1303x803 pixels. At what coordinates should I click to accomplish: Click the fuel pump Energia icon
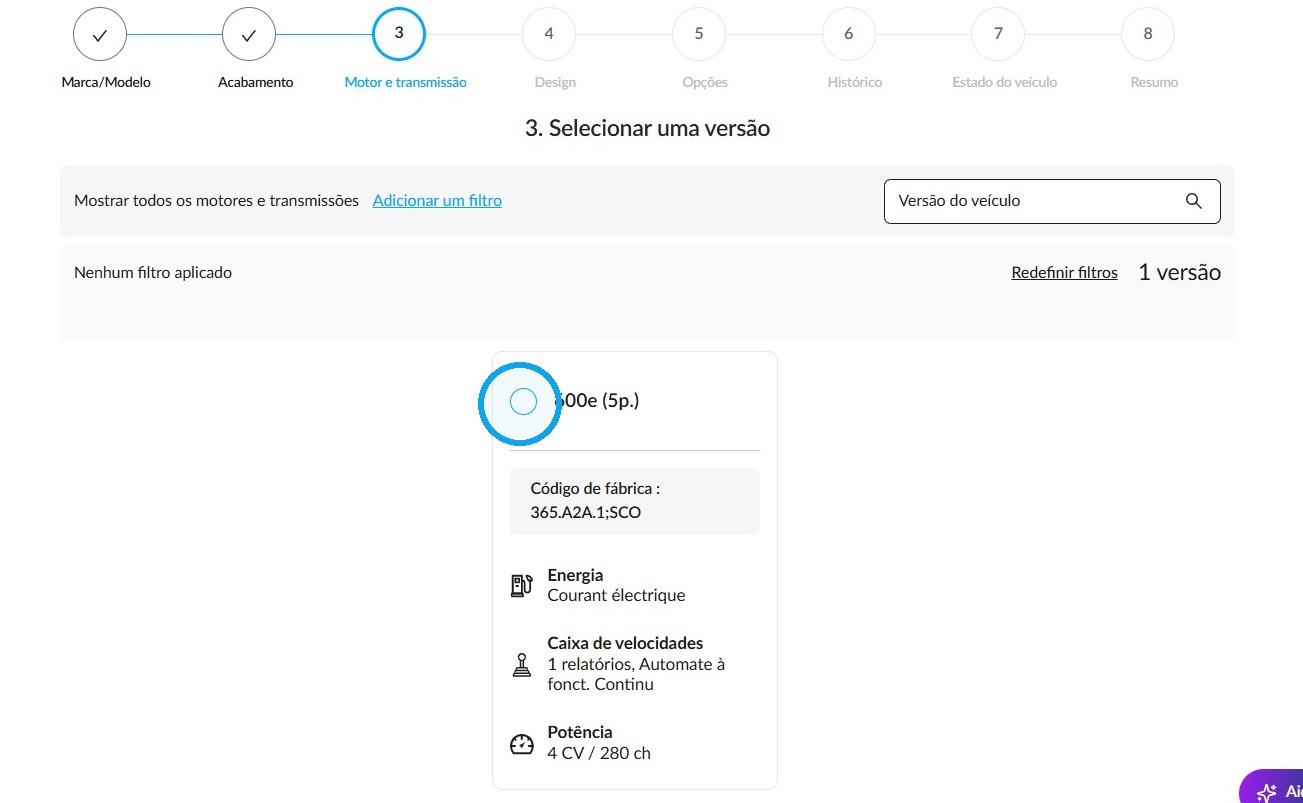521,586
